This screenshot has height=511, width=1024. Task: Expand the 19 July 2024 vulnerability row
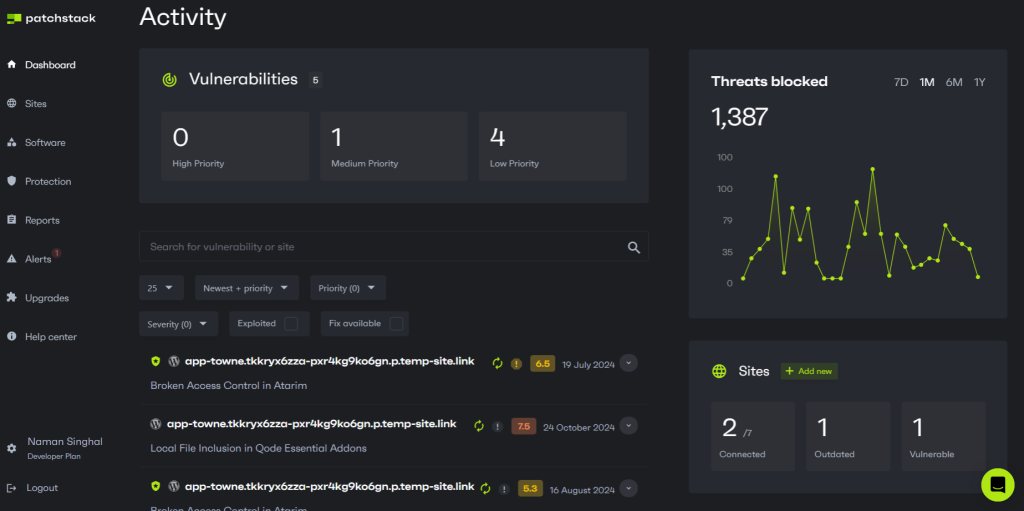628,363
